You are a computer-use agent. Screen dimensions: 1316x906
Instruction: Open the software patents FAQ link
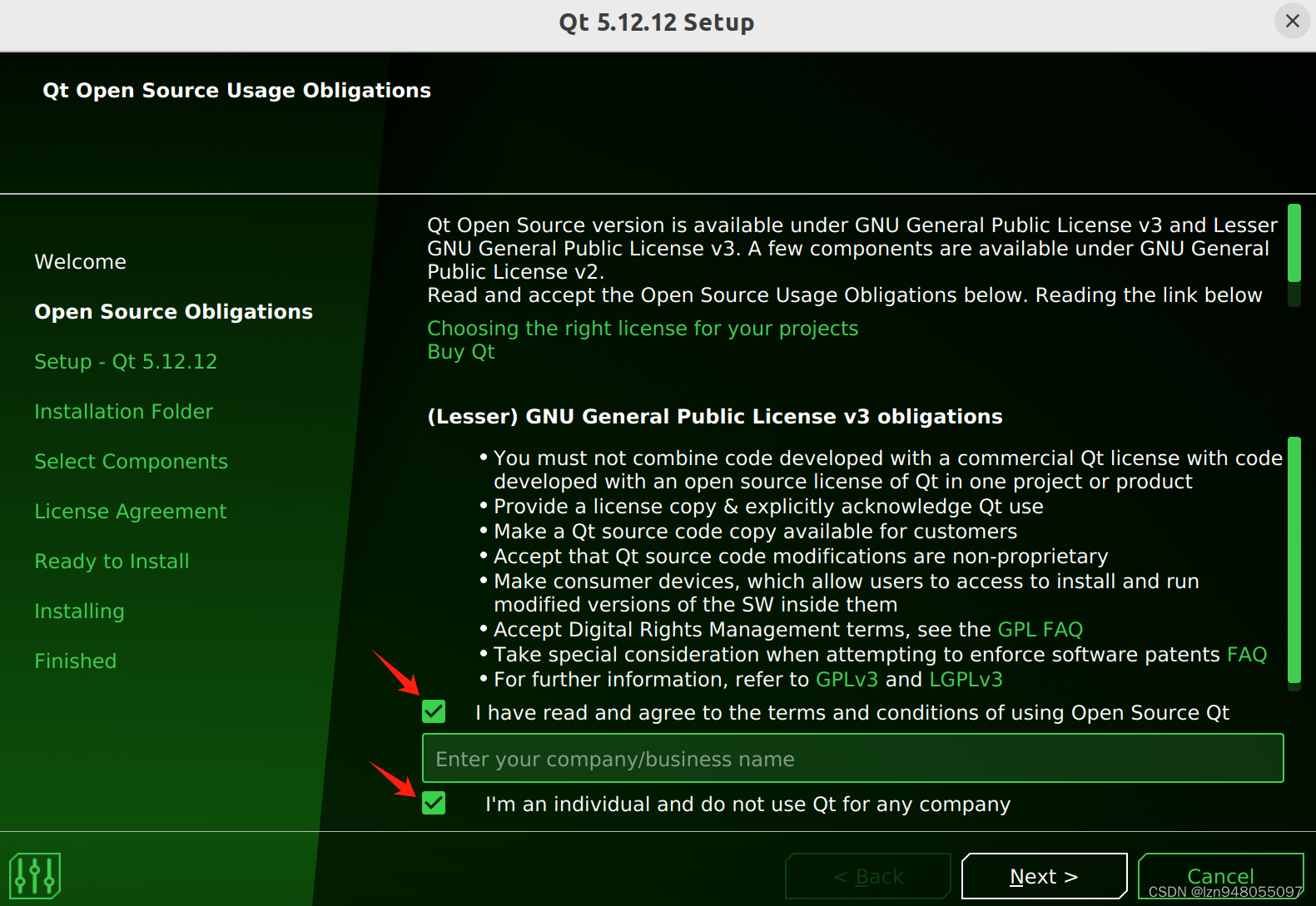click(x=1247, y=655)
